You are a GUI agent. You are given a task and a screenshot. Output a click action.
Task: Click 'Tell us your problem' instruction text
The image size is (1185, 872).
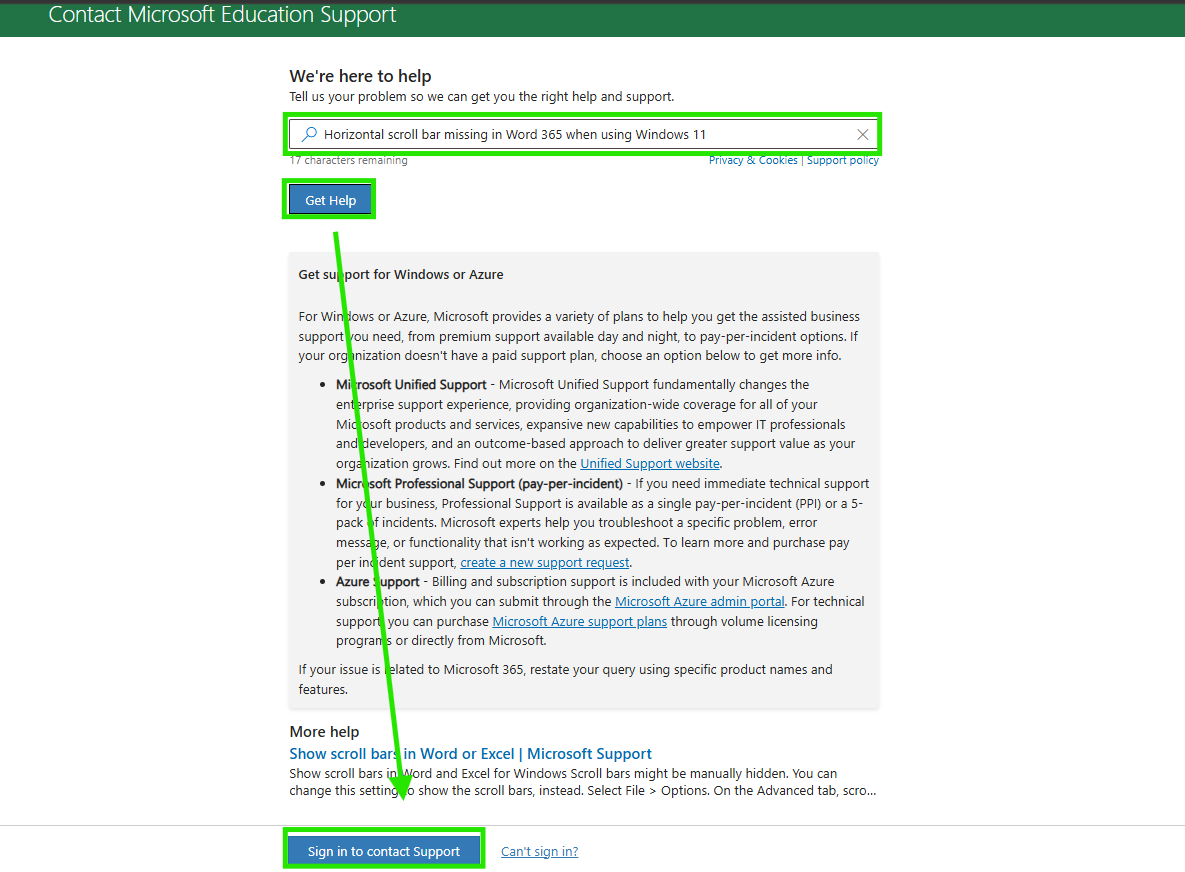pyautogui.click(x=481, y=97)
